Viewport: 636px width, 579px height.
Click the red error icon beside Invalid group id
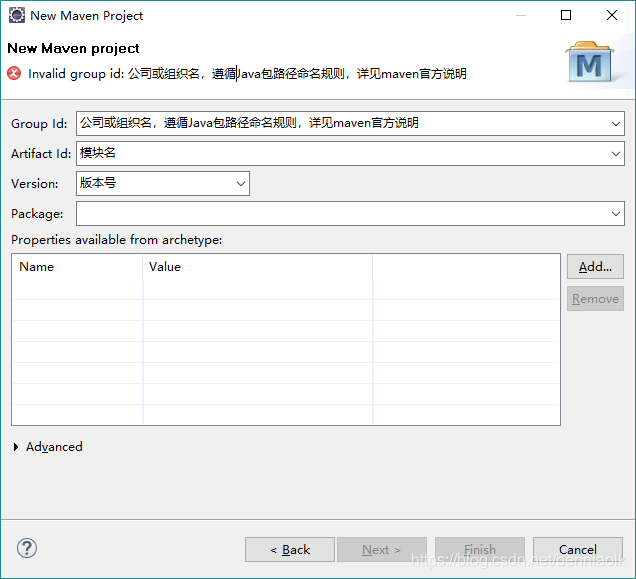[14, 73]
